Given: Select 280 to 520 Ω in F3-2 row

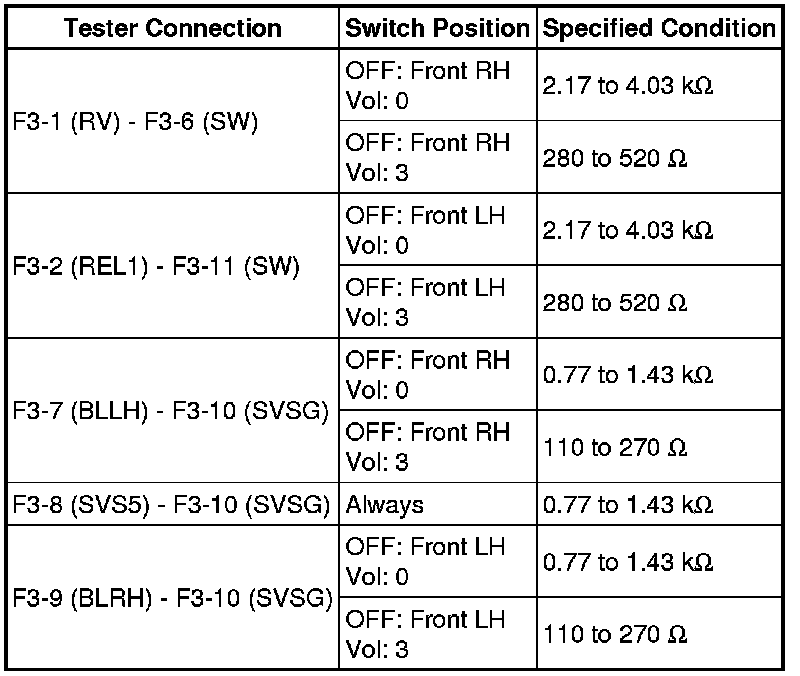Looking at the screenshot, I should coord(614,303).
